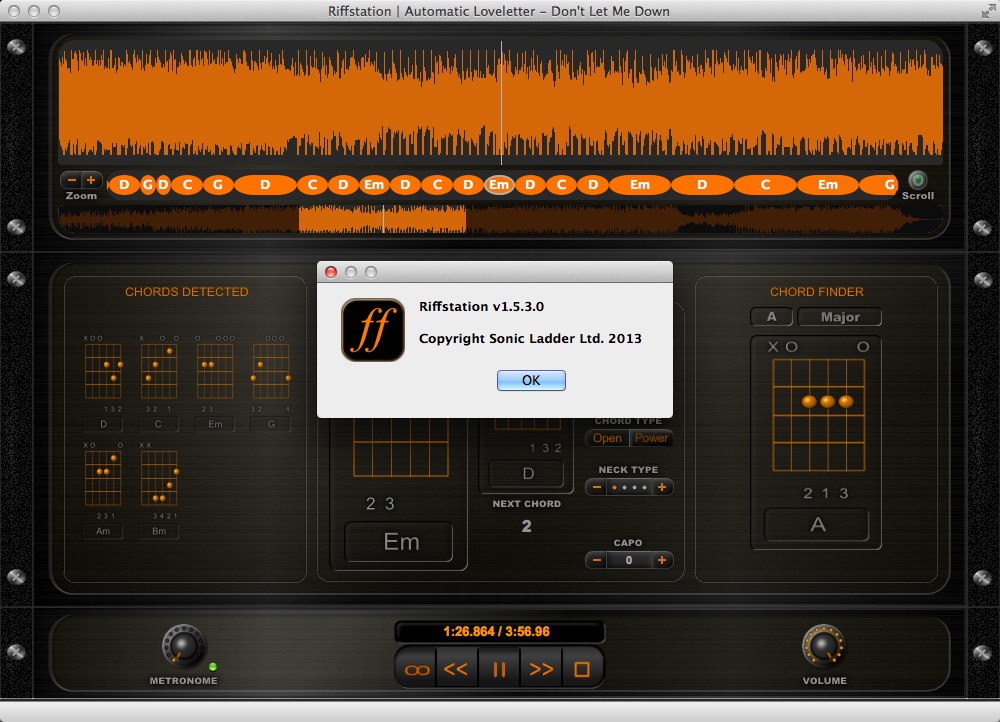Decrease neck type with minus
The height and width of the screenshot is (722, 1000).
pos(596,487)
